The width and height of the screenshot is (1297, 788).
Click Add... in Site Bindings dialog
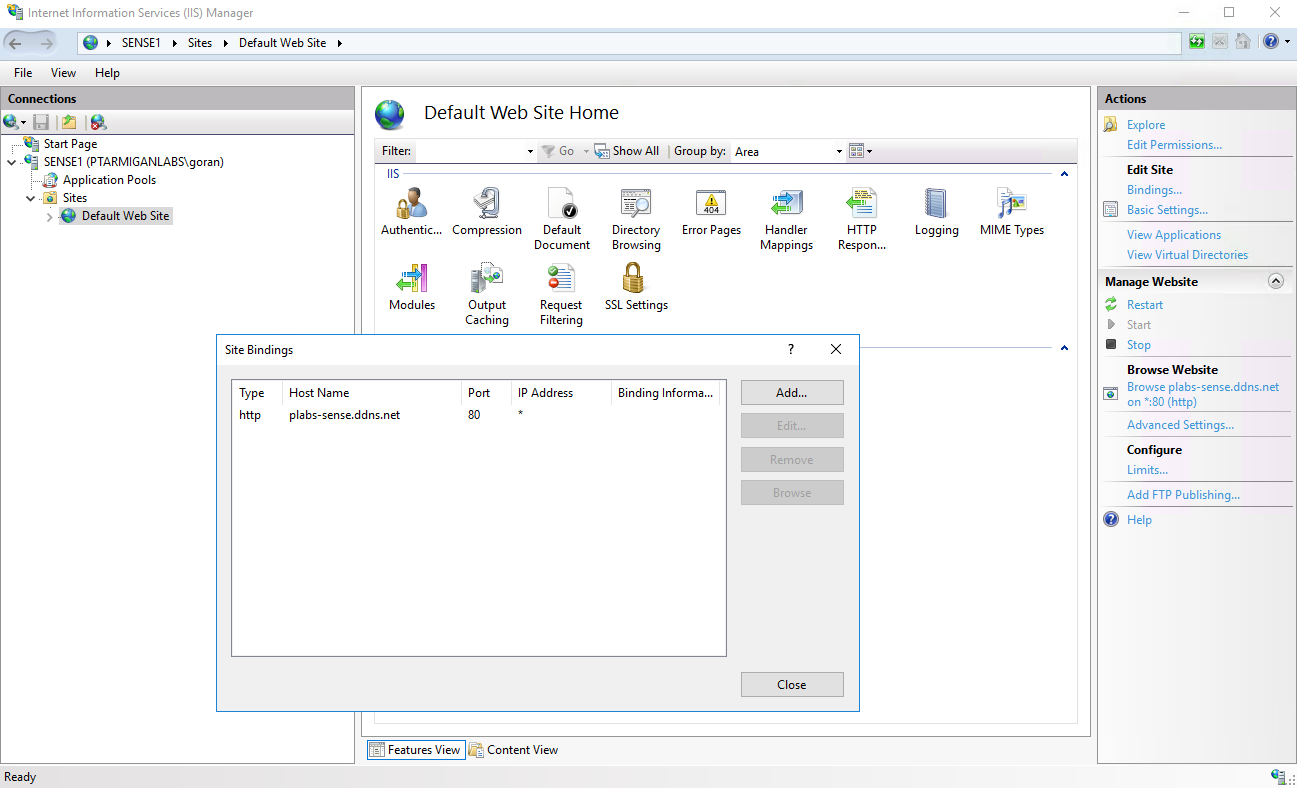coord(792,393)
